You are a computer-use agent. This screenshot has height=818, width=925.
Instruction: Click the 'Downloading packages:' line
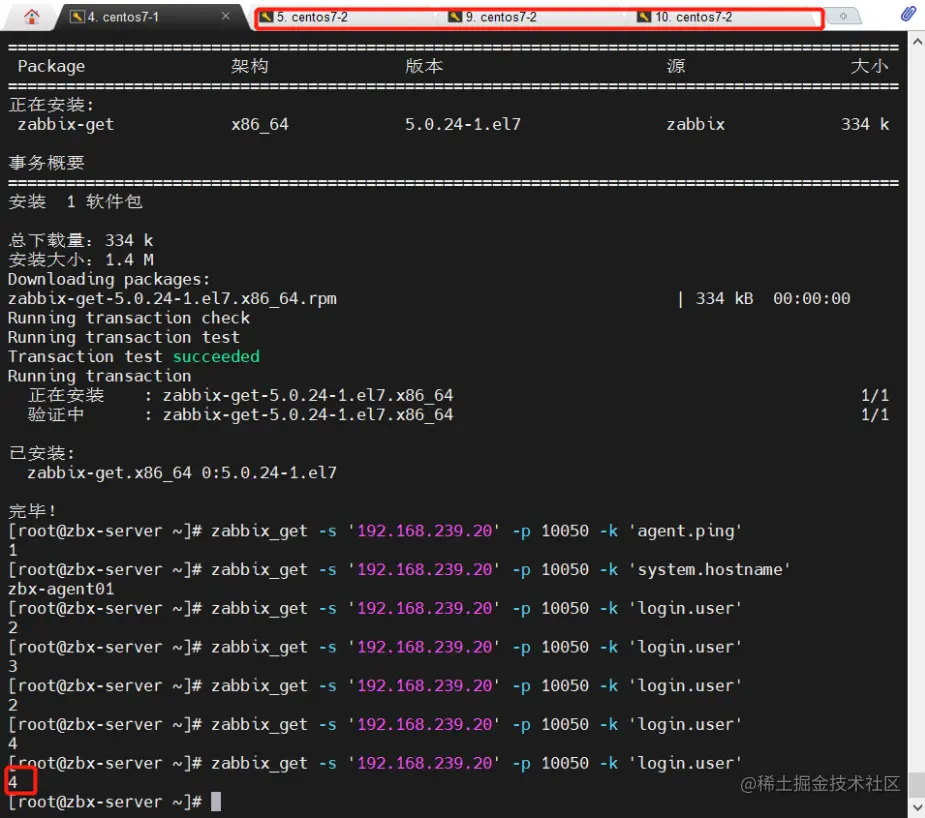[109, 279]
